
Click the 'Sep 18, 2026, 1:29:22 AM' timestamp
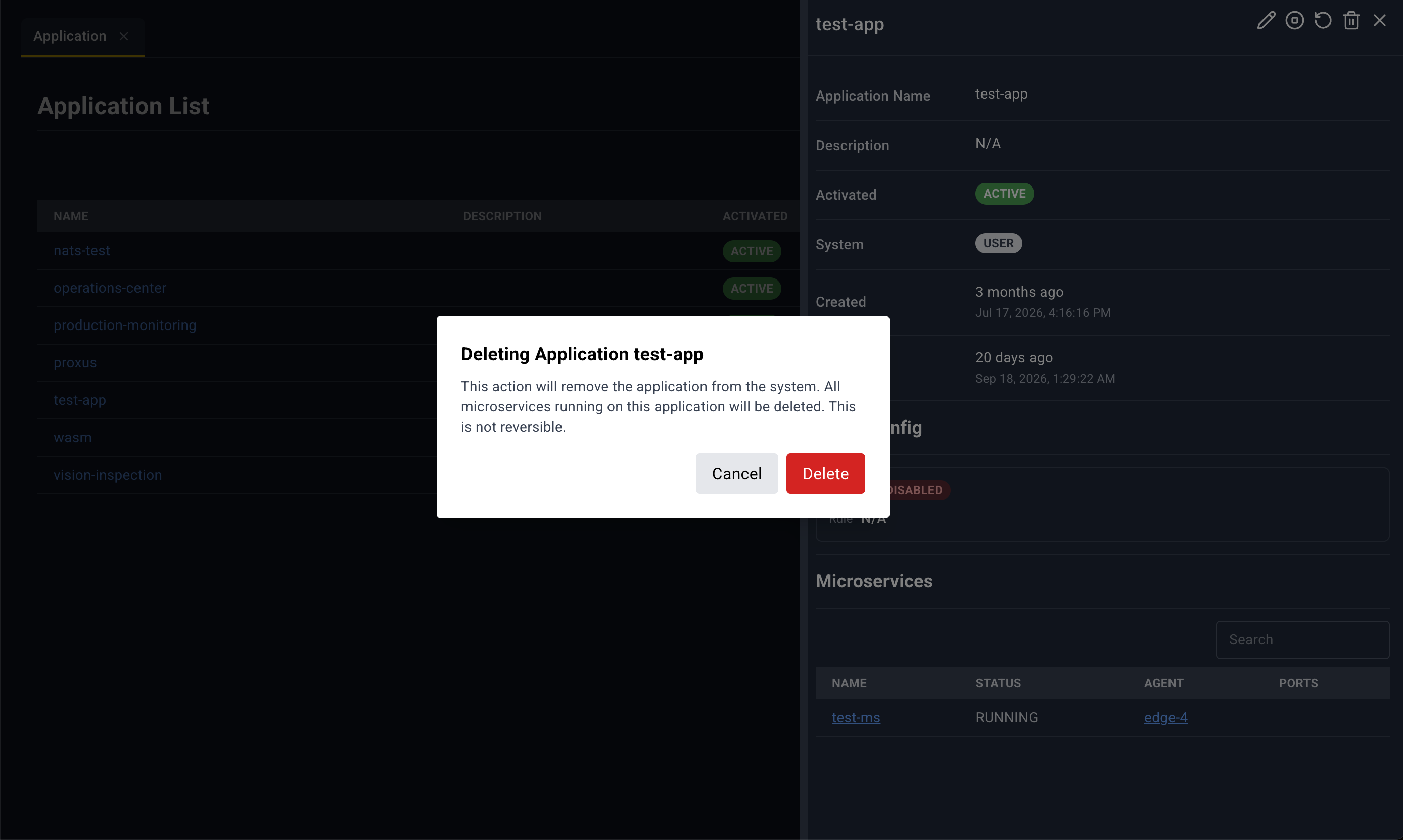coord(1045,379)
